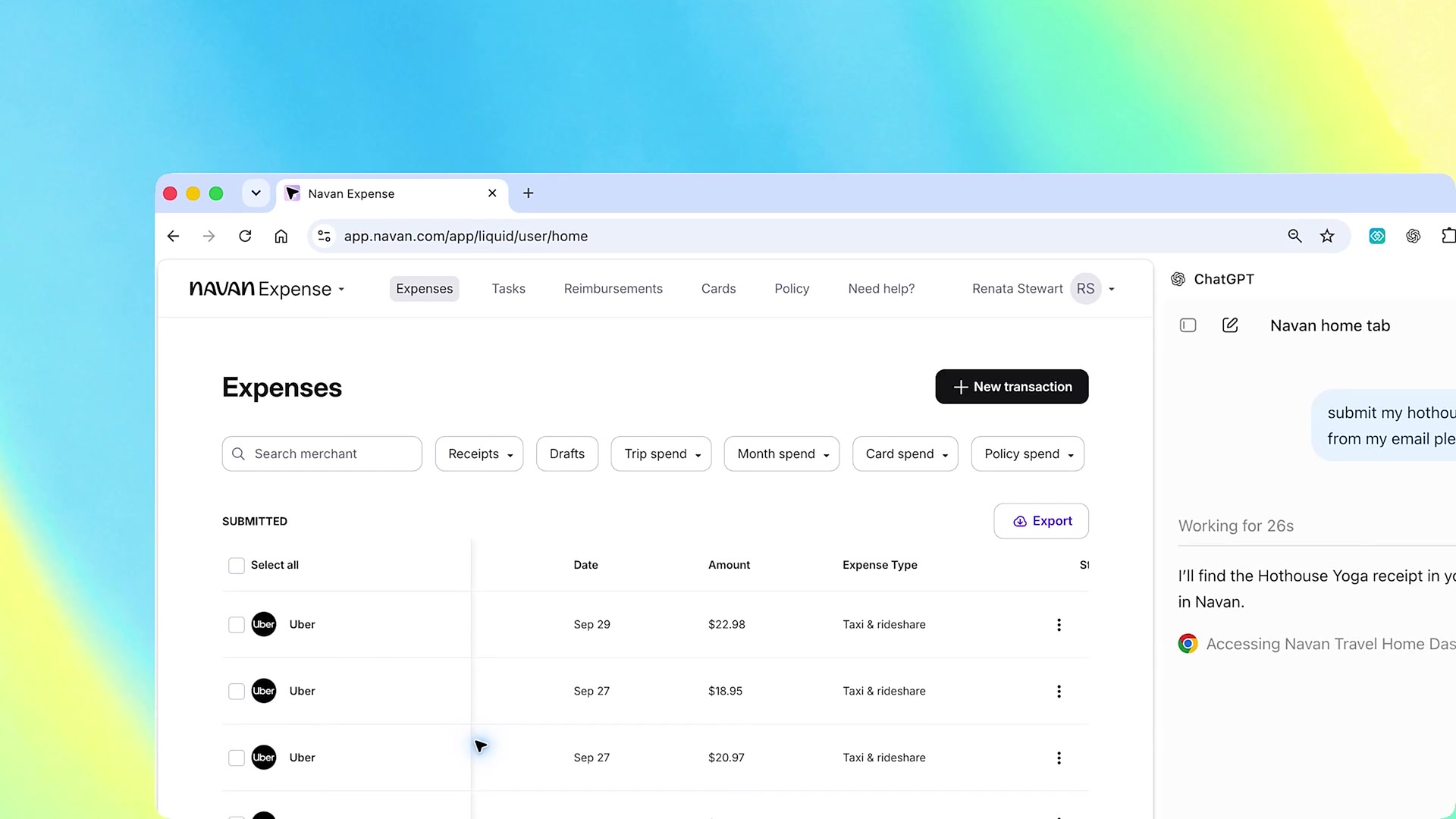Tick the checkbox for Uber Sep 29 expense
The image size is (1456, 819).
tap(237, 625)
